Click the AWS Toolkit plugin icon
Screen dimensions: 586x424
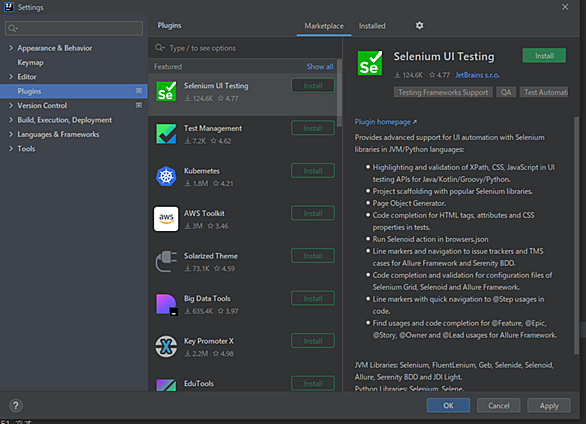[x=166, y=219]
